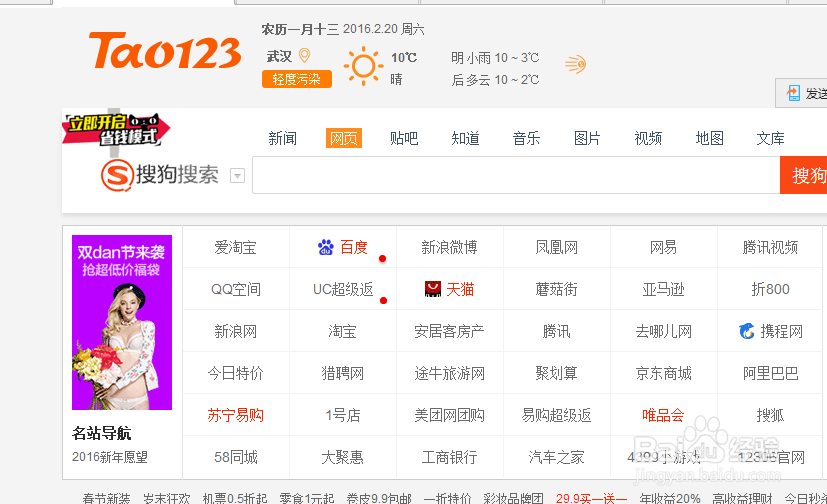Click the sunny weather icon
The width and height of the screenshot is (827, 504).
pos(363,66)
